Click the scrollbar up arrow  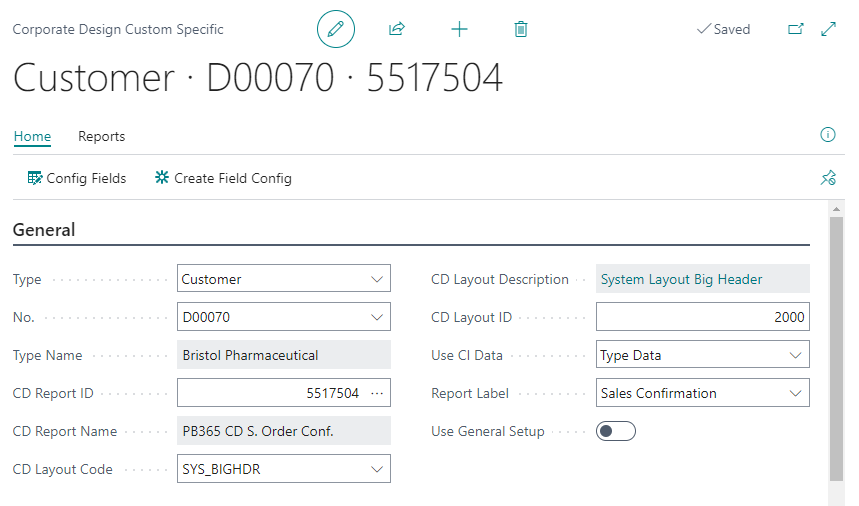tap(836, 209)
